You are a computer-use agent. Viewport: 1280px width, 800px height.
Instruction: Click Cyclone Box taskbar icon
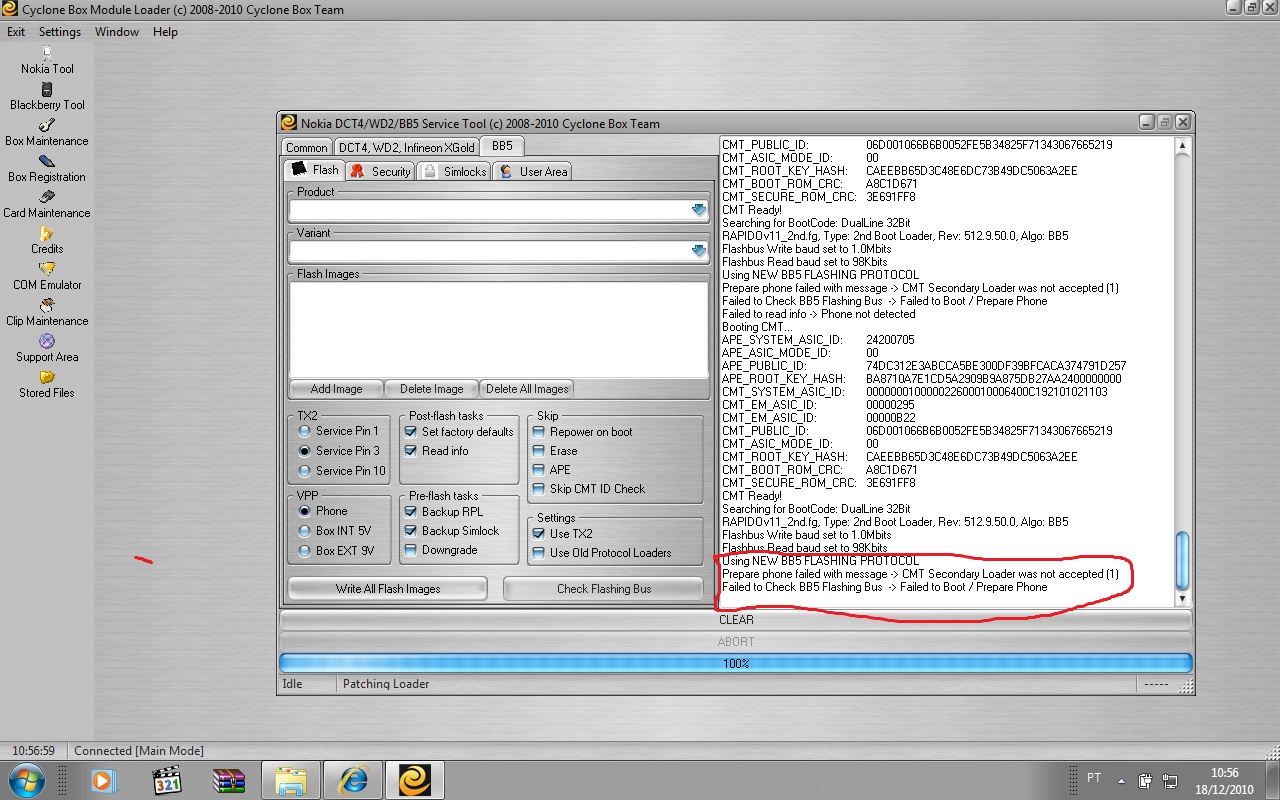coord(415,780)
